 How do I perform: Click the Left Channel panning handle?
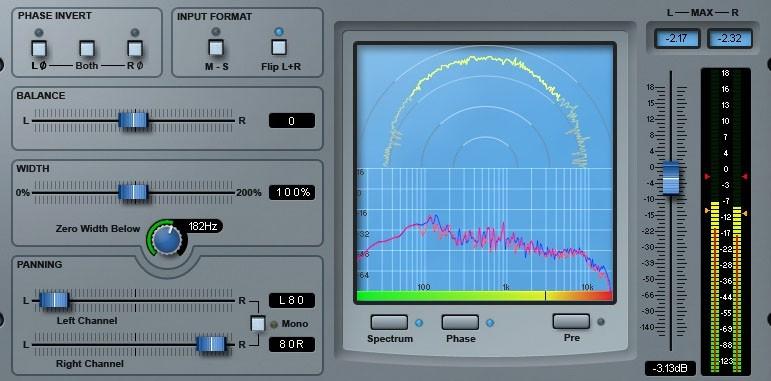(54, 300)
